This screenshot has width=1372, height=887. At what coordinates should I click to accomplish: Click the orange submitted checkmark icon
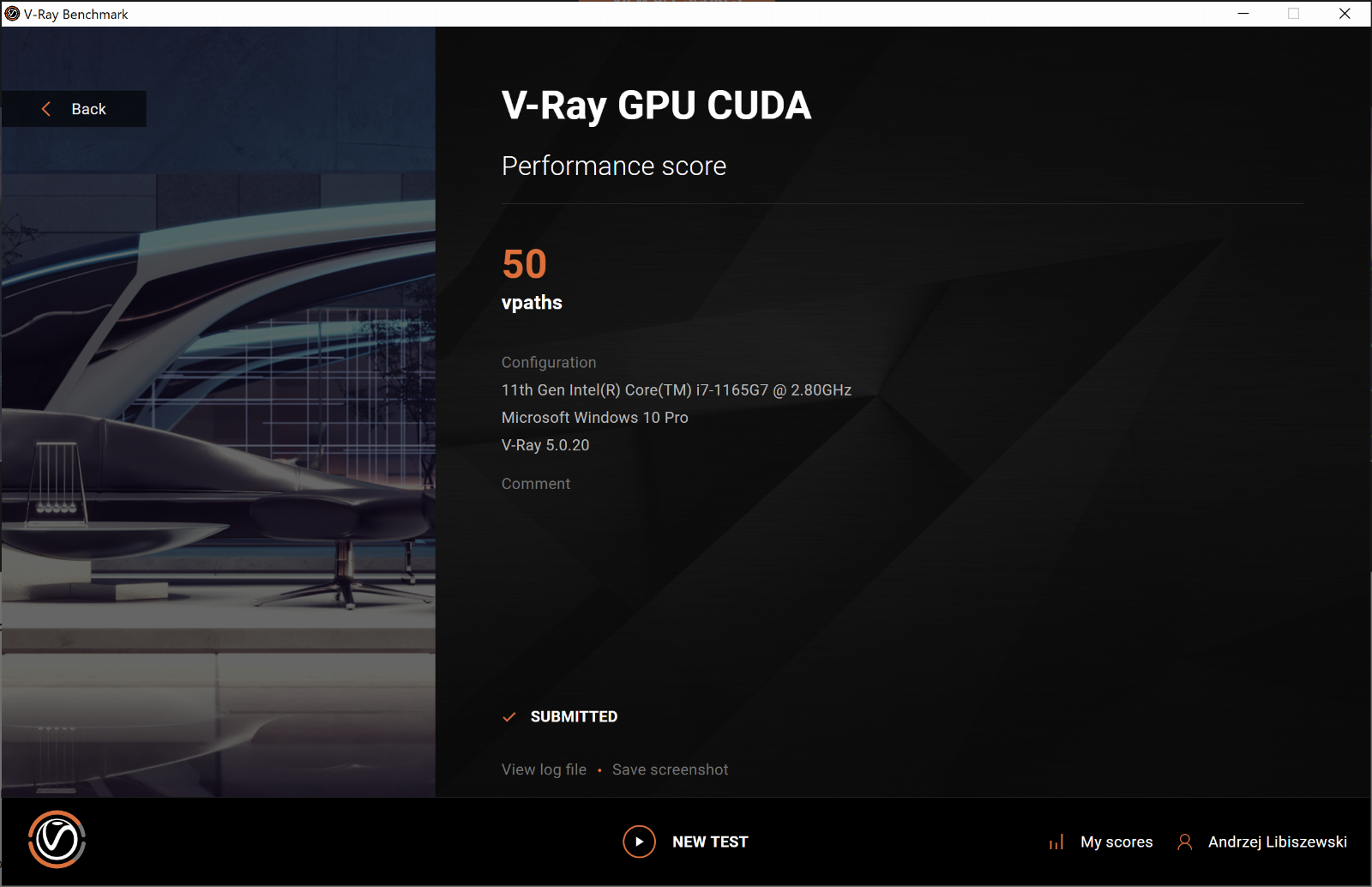508,716
